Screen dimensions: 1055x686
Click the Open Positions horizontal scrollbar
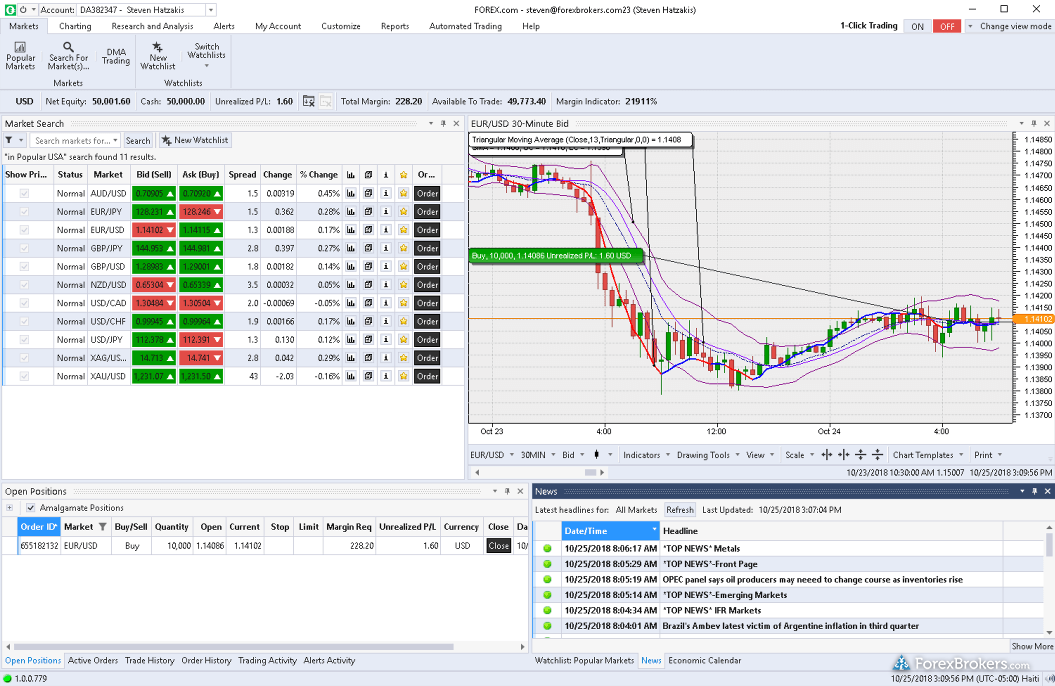point(233,647)
